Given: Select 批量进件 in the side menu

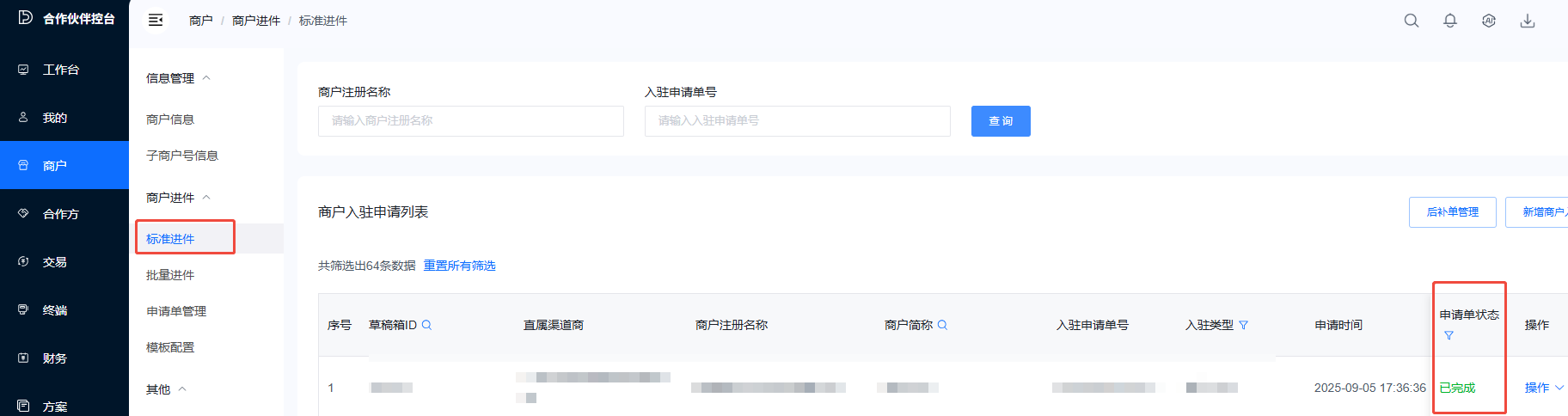Looking at the screenshot, I should [170, 275].
